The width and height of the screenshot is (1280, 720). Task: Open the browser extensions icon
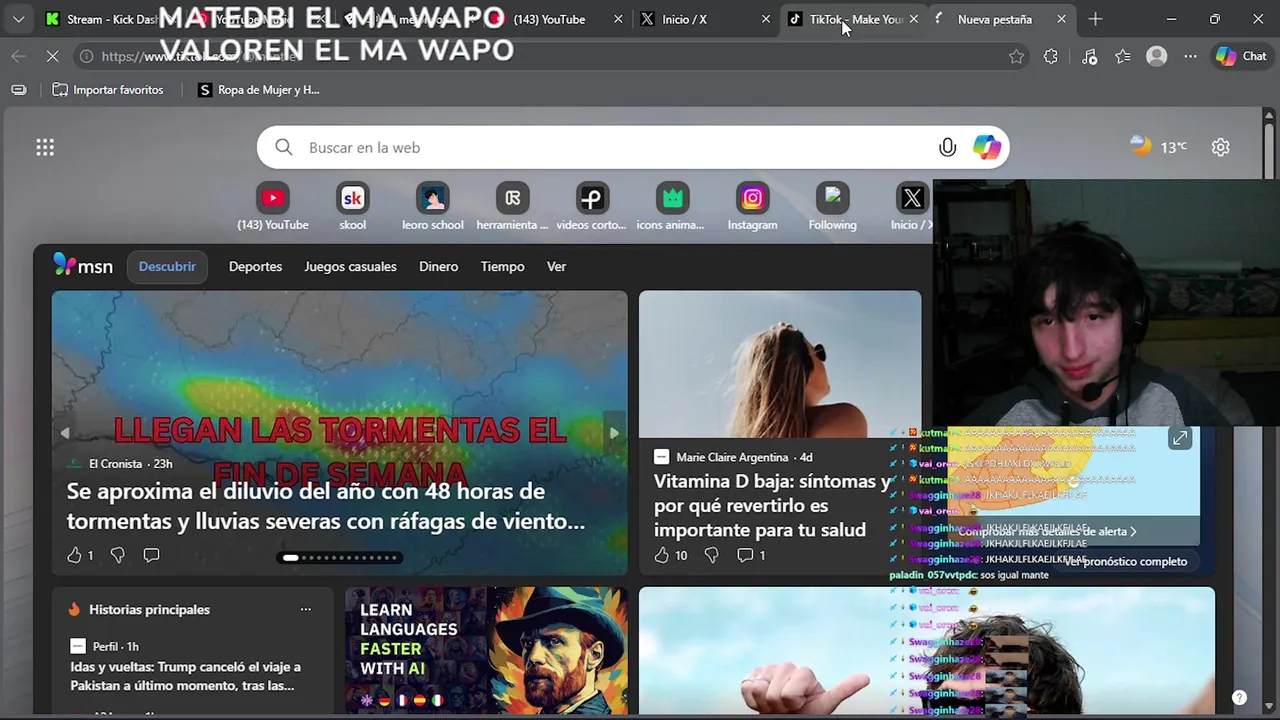pyautogui.click(x=1050, y=57)
